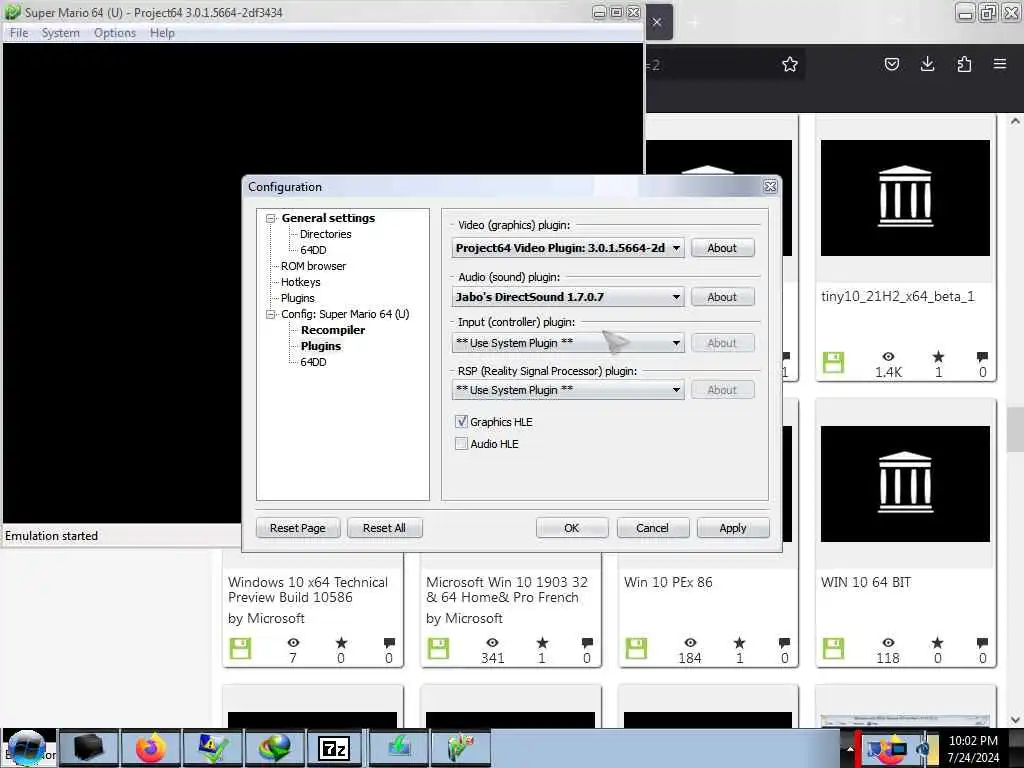Screen dimensions: 1024x768
Task: Click the Reset All button
Action: click(x=385, y=528)
